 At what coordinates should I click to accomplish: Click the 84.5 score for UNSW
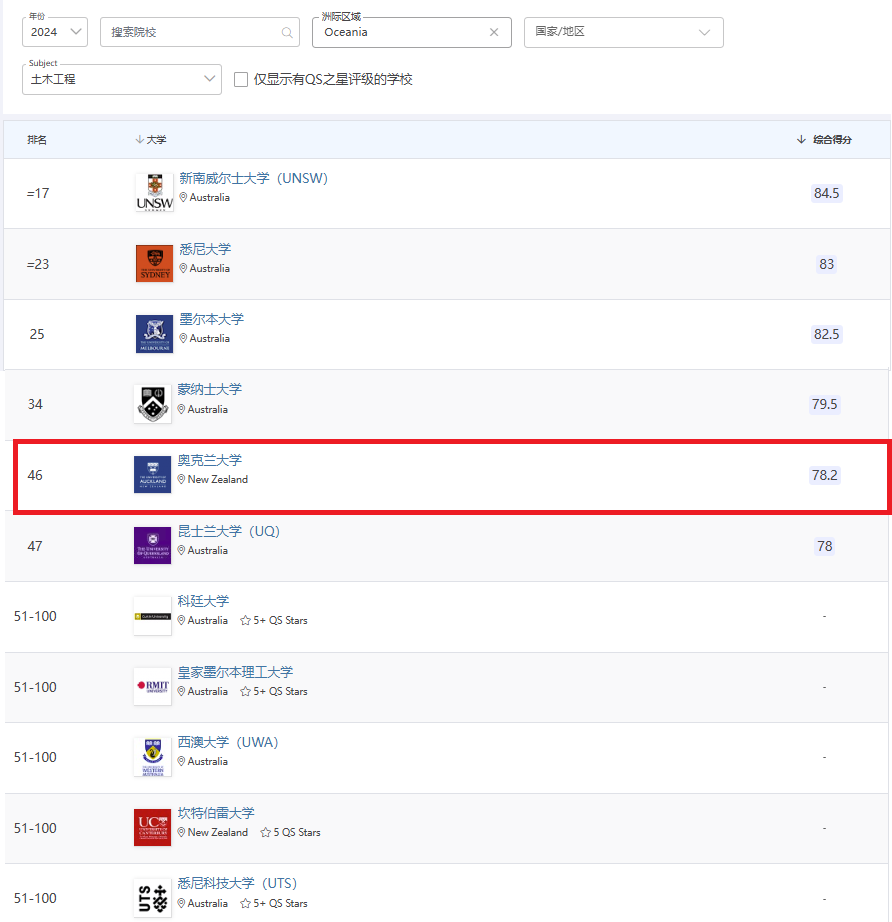point(826,193)
